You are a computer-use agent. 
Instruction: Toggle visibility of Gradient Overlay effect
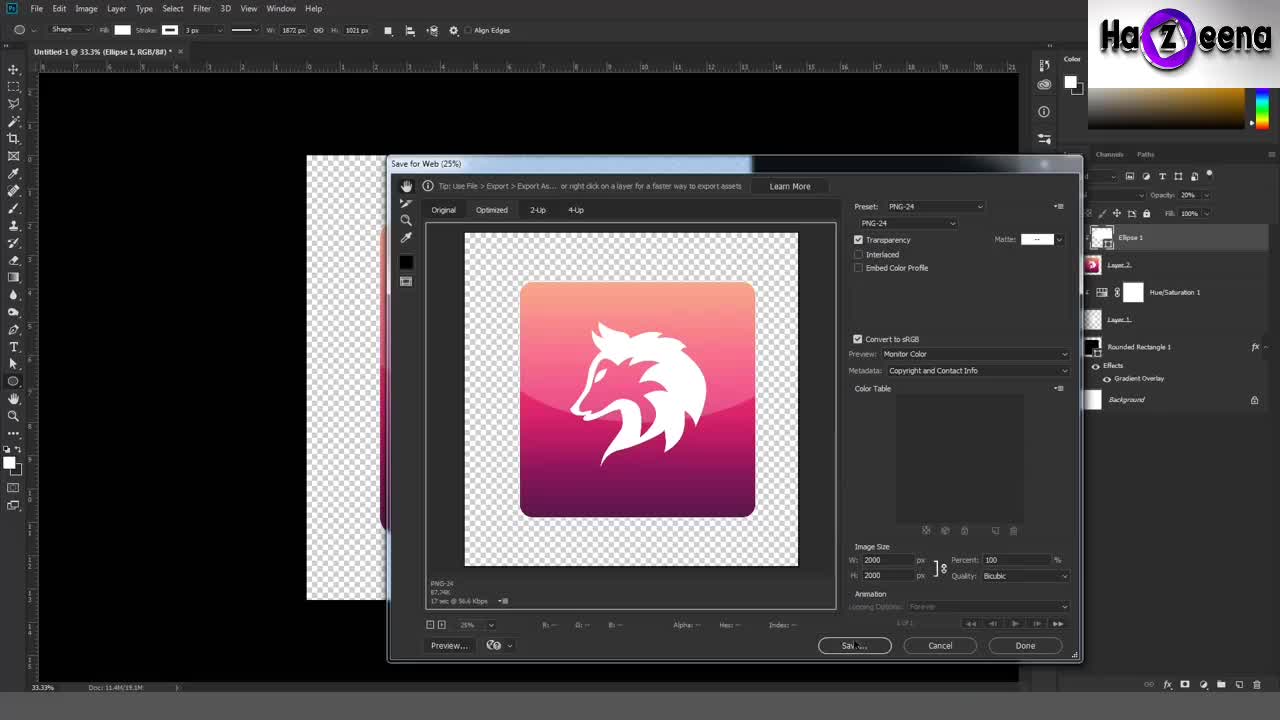coord(1106,379)
